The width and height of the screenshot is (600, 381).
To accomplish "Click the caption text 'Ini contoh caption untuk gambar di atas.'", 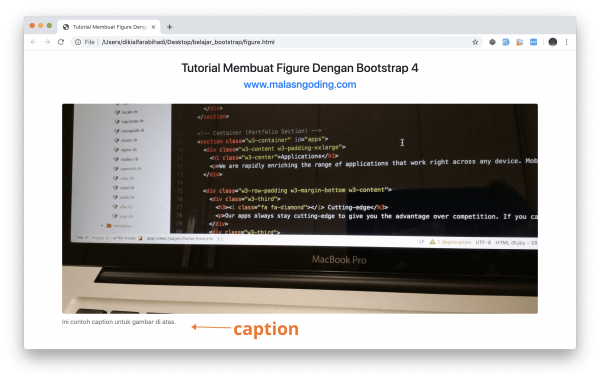I will coord(119,322).
